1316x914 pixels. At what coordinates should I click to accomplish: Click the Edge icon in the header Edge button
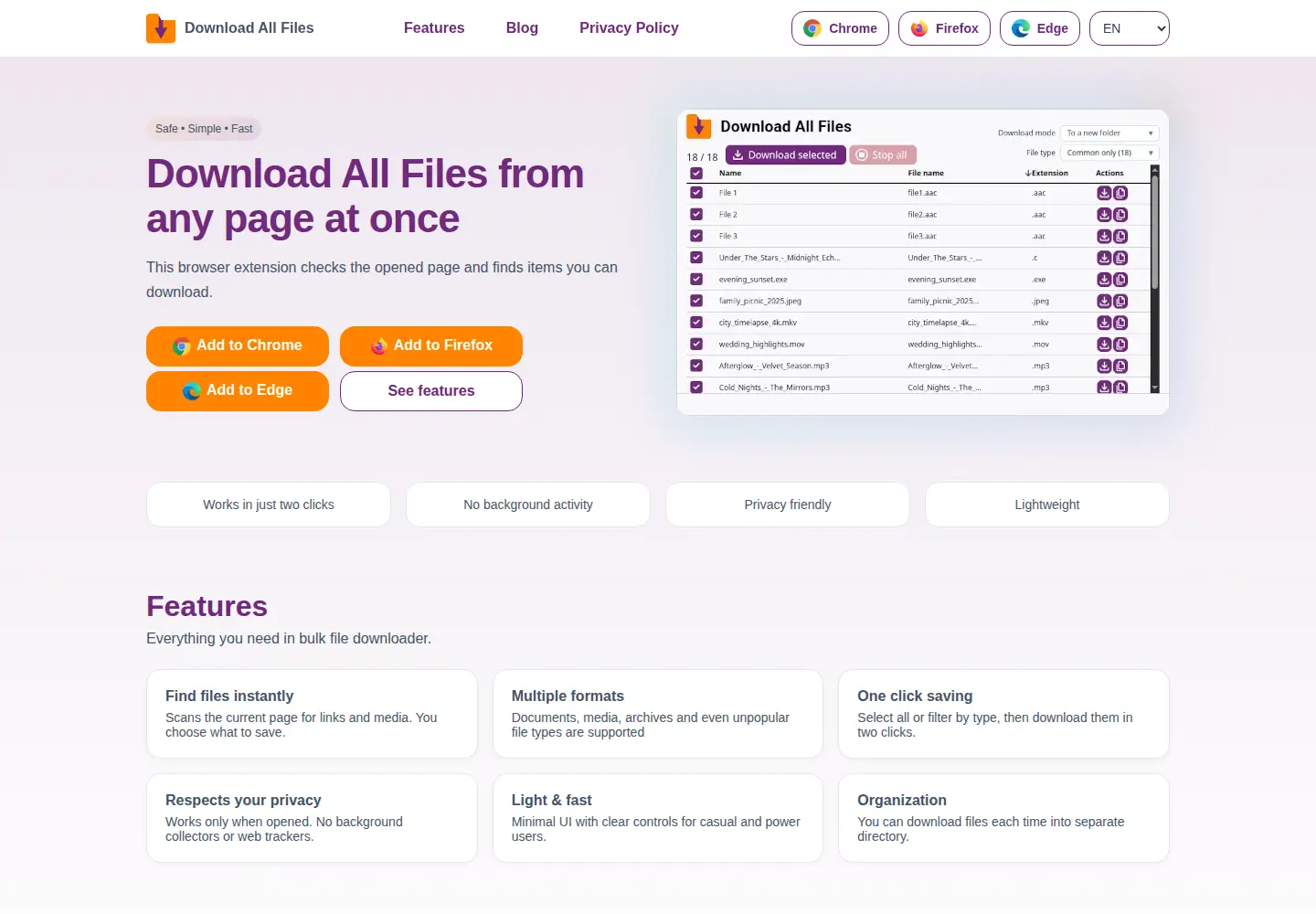(1021, 28)
